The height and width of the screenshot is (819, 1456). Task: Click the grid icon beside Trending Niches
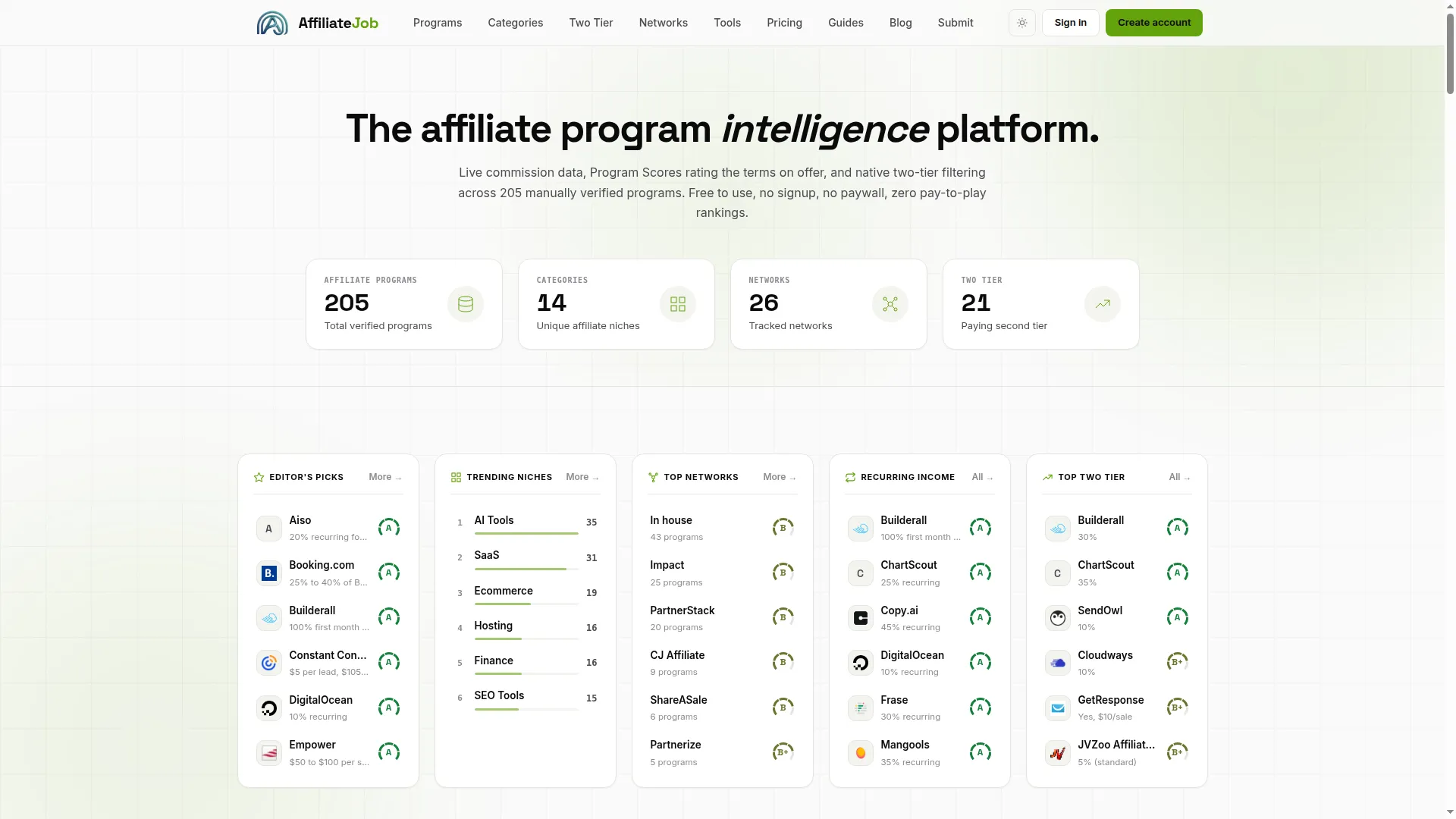click(456, 478)
